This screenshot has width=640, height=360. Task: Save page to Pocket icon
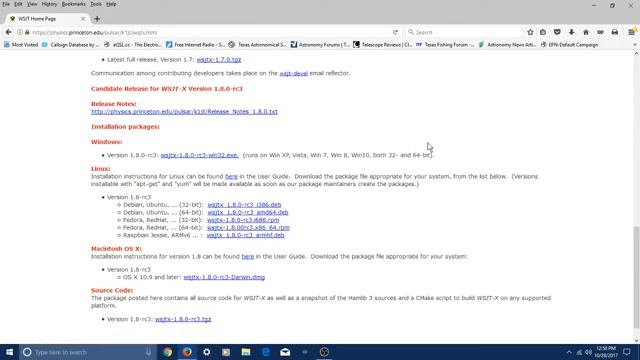click(x=557, y=32)
